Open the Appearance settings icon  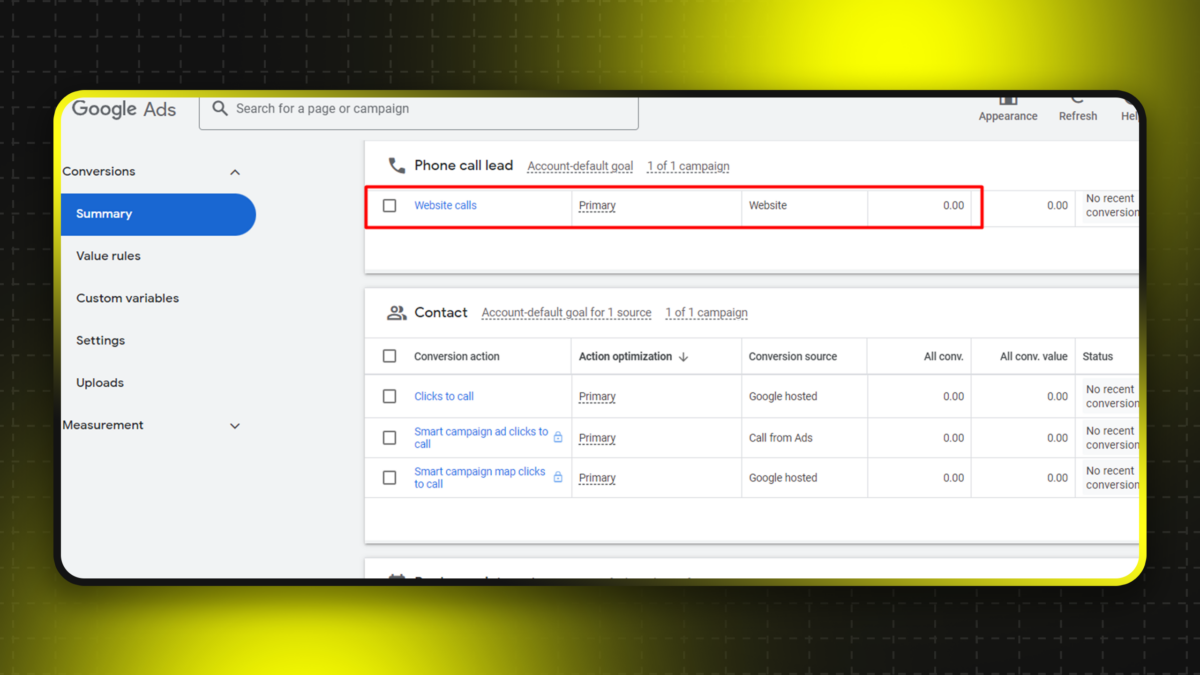(1007, 101)
